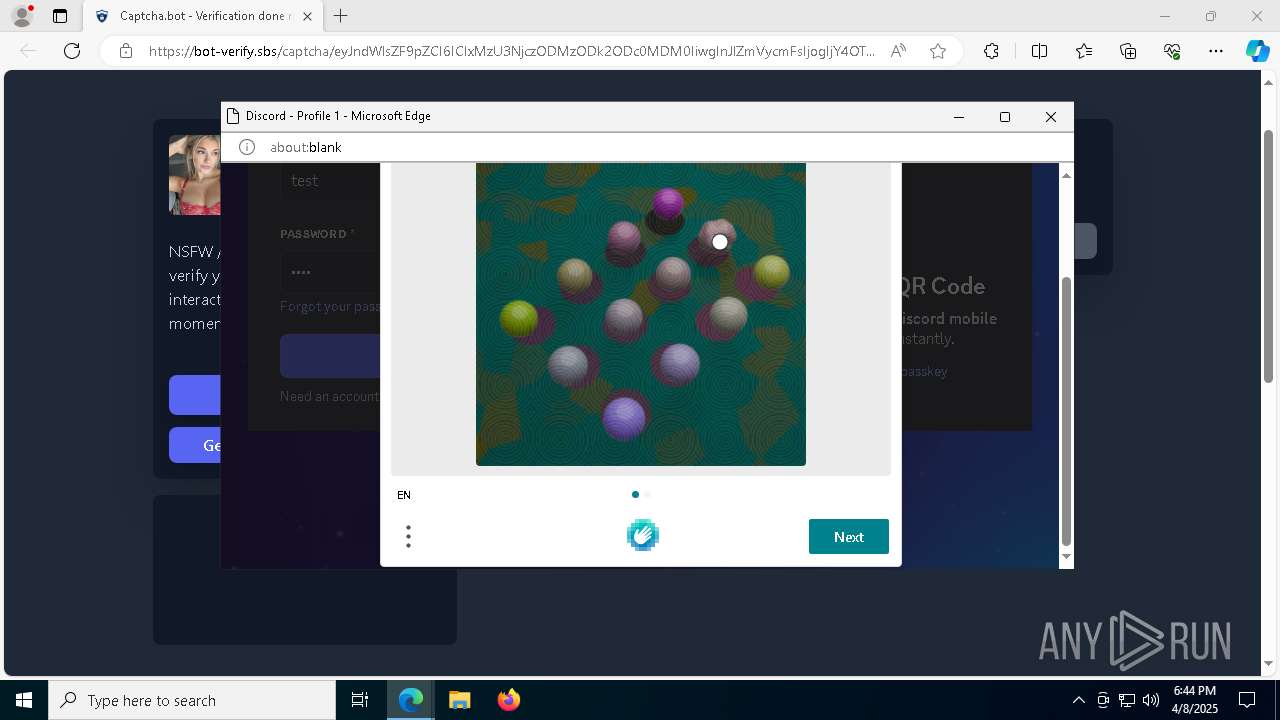1280x720 pixels.
Task: Open File Explorer from taskbar
Action: pos(459,700)
